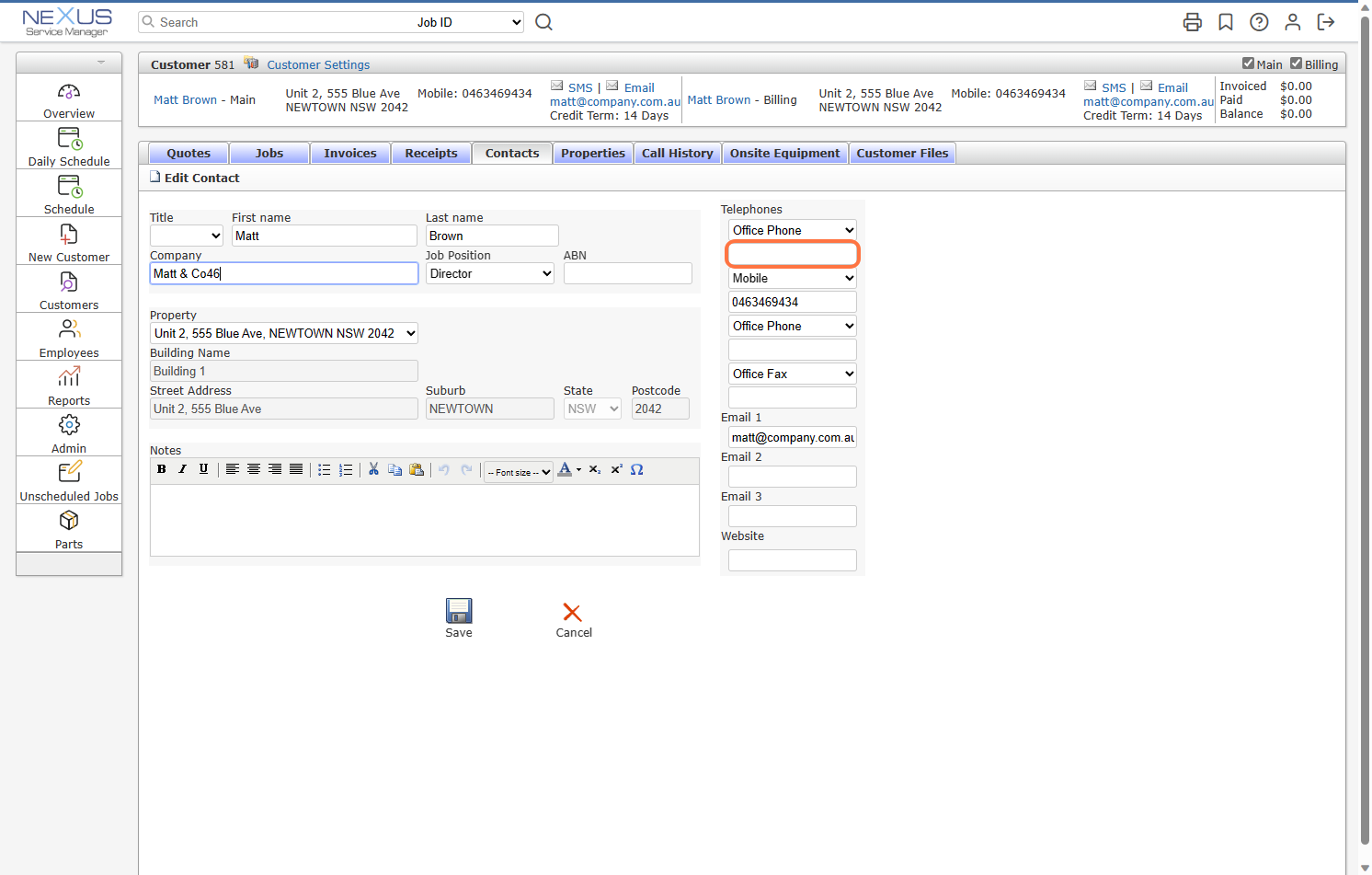Open the Job Position dropdown
This screenshot has height=875, width=1372.
coord(489,272)
